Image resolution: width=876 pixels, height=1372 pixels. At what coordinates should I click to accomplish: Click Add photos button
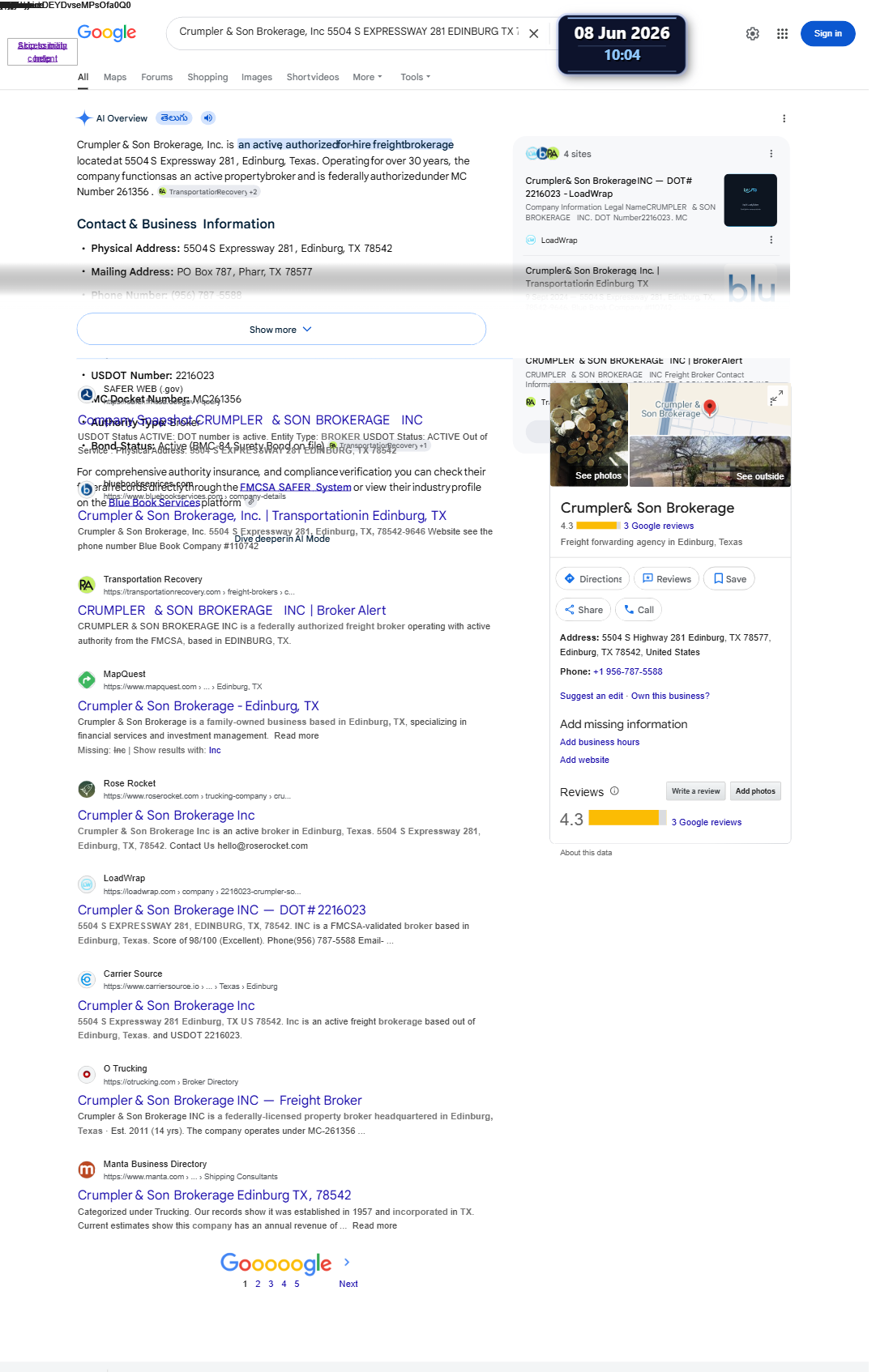[755, 791]
